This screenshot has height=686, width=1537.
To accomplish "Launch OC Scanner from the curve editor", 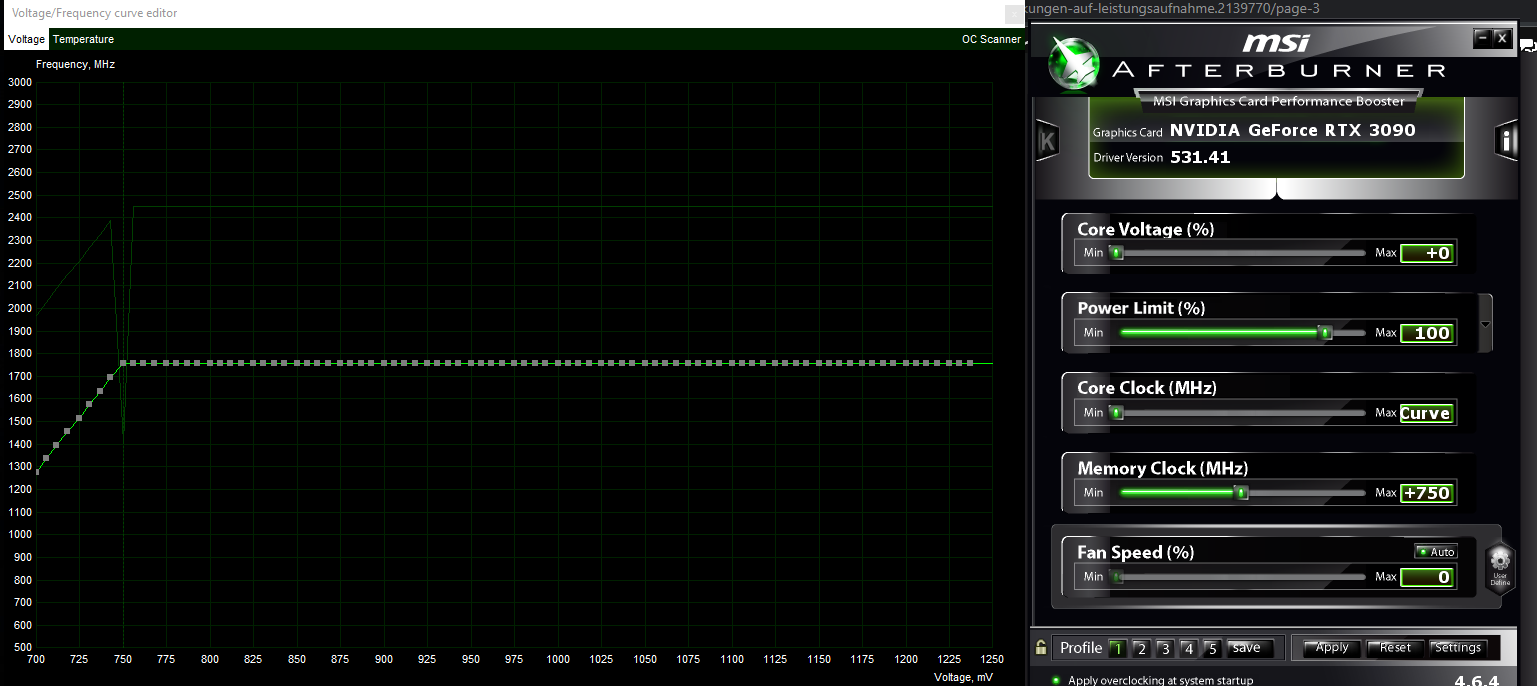I will point(991,39).
